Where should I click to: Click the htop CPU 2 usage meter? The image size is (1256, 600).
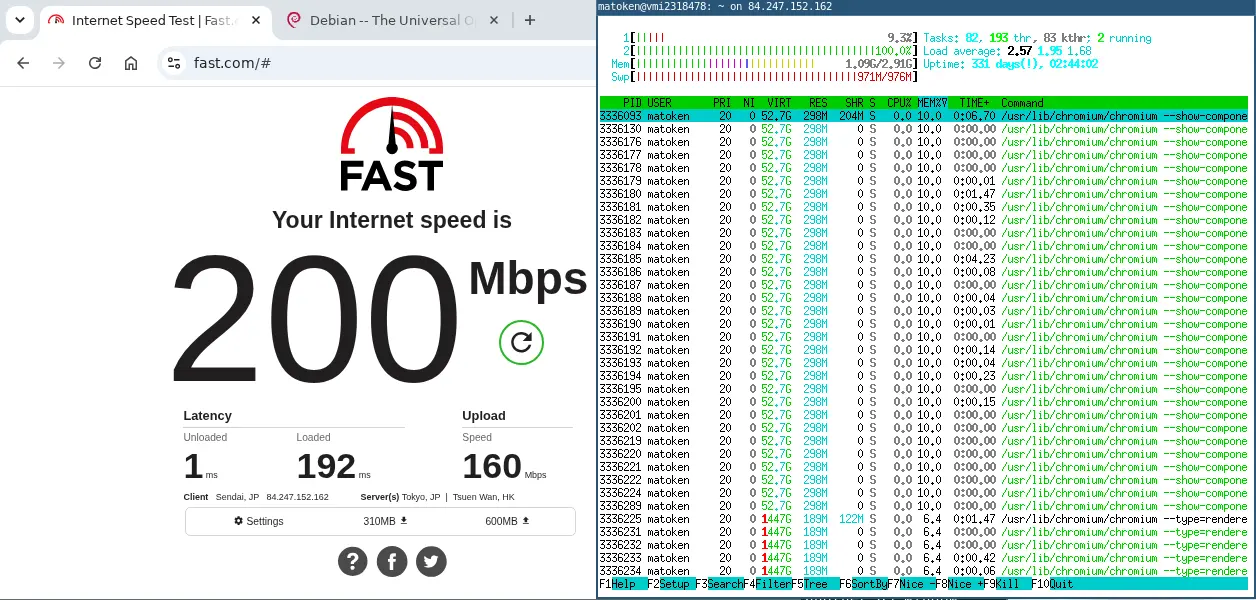point(769,51)
